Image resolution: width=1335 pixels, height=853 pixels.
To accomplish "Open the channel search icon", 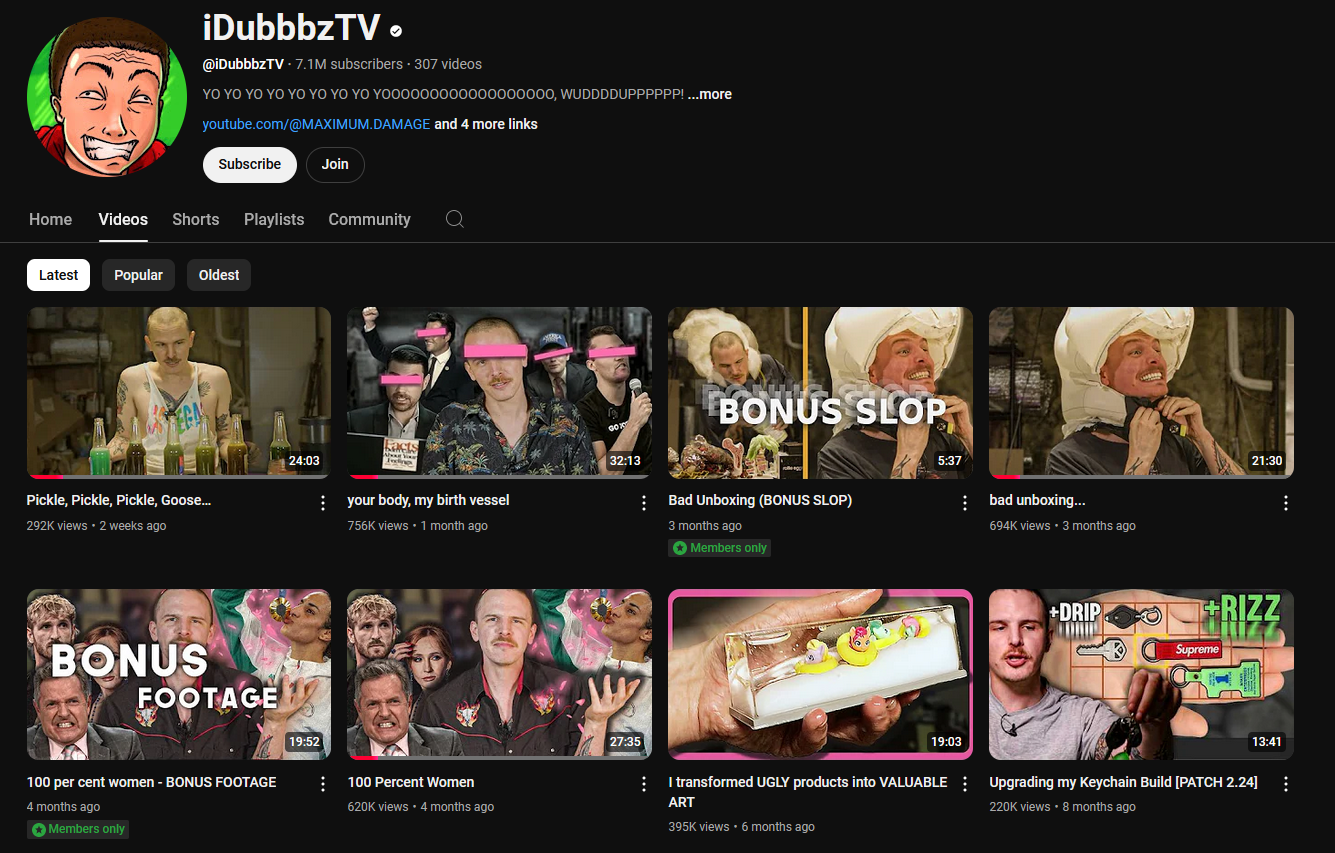I will pos(454,219).
